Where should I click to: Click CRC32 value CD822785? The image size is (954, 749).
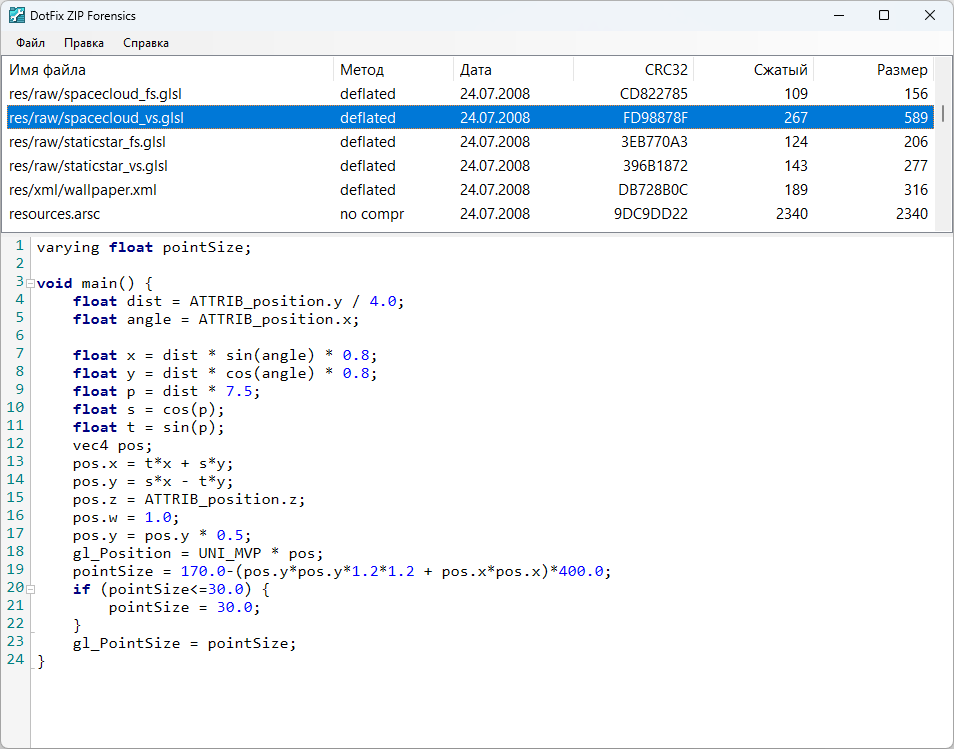coord(653,94)
